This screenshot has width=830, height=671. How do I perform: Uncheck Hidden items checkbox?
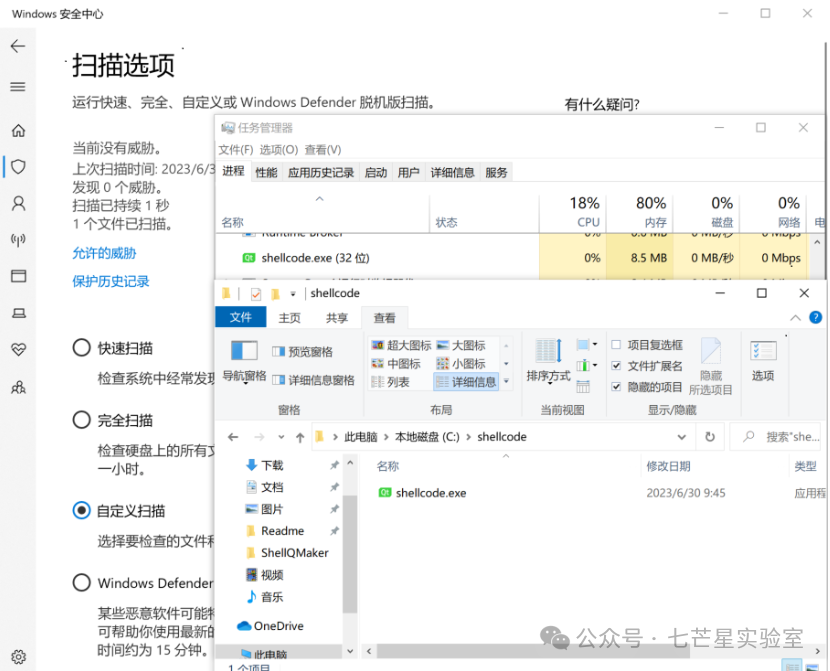(x=616, y=387)
